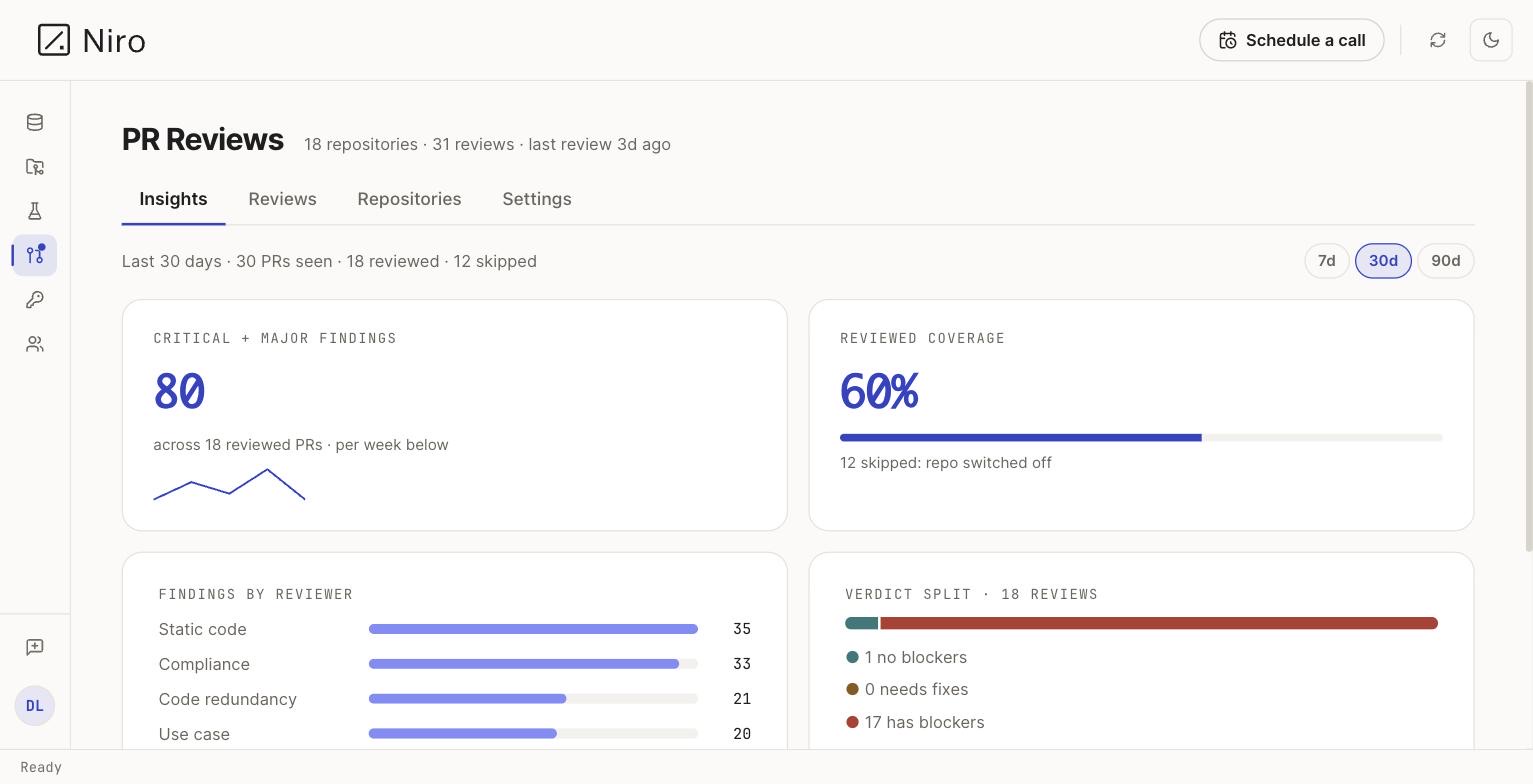Click the '35' Static code count
The height and width of the screenshot is (784, 1533).
(742, 629)
